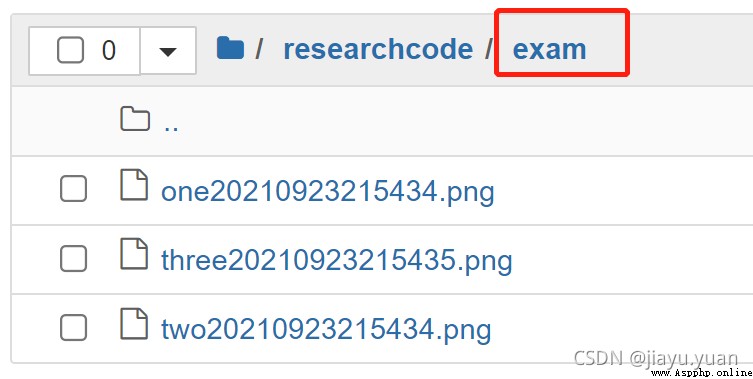Image resolution: width=753 pixels, height=379 pixels.
Task: Open the file one20210923215434.png
Action: point(328,191)
